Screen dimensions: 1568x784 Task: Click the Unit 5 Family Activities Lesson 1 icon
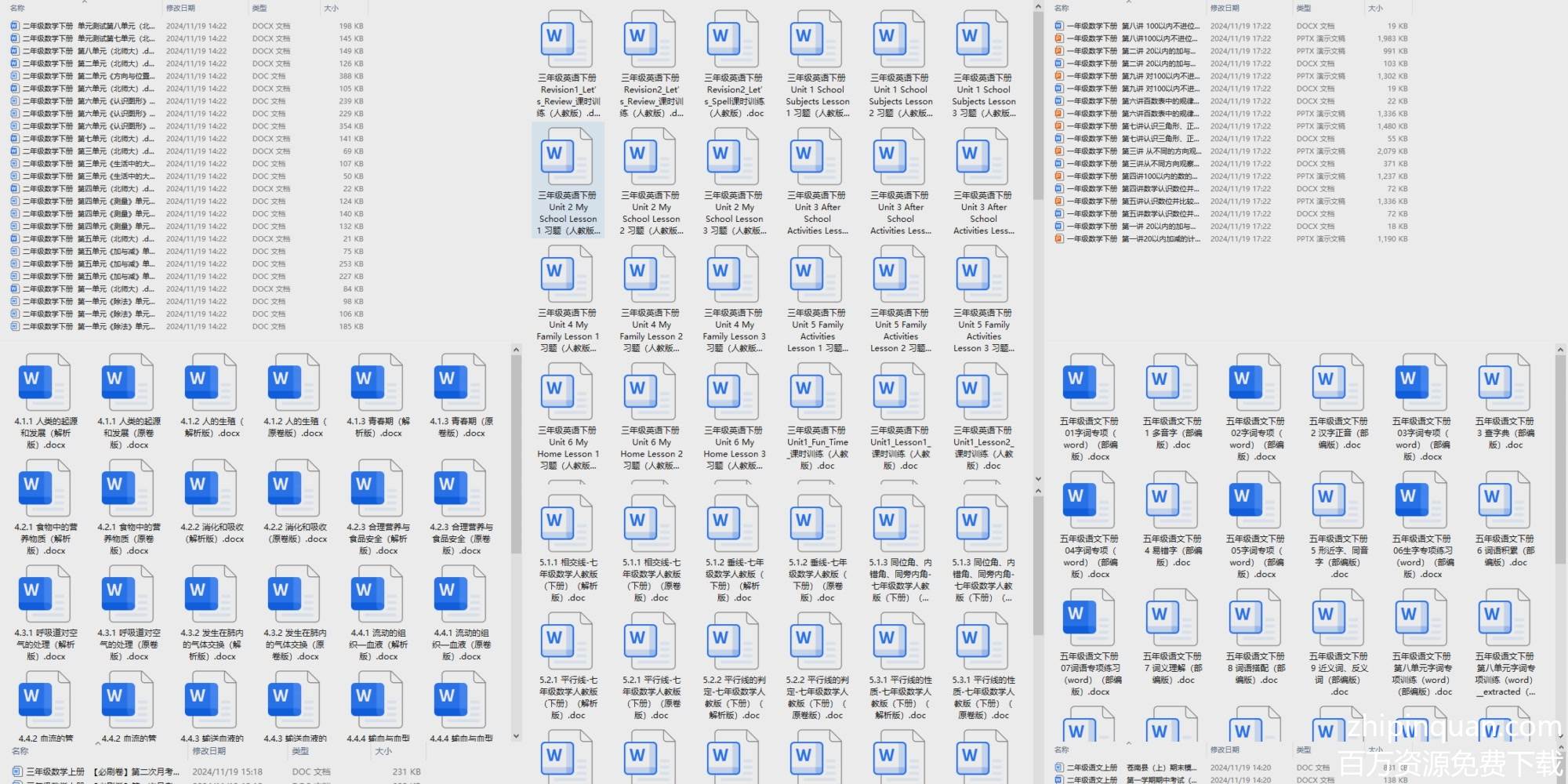[816, 274]
